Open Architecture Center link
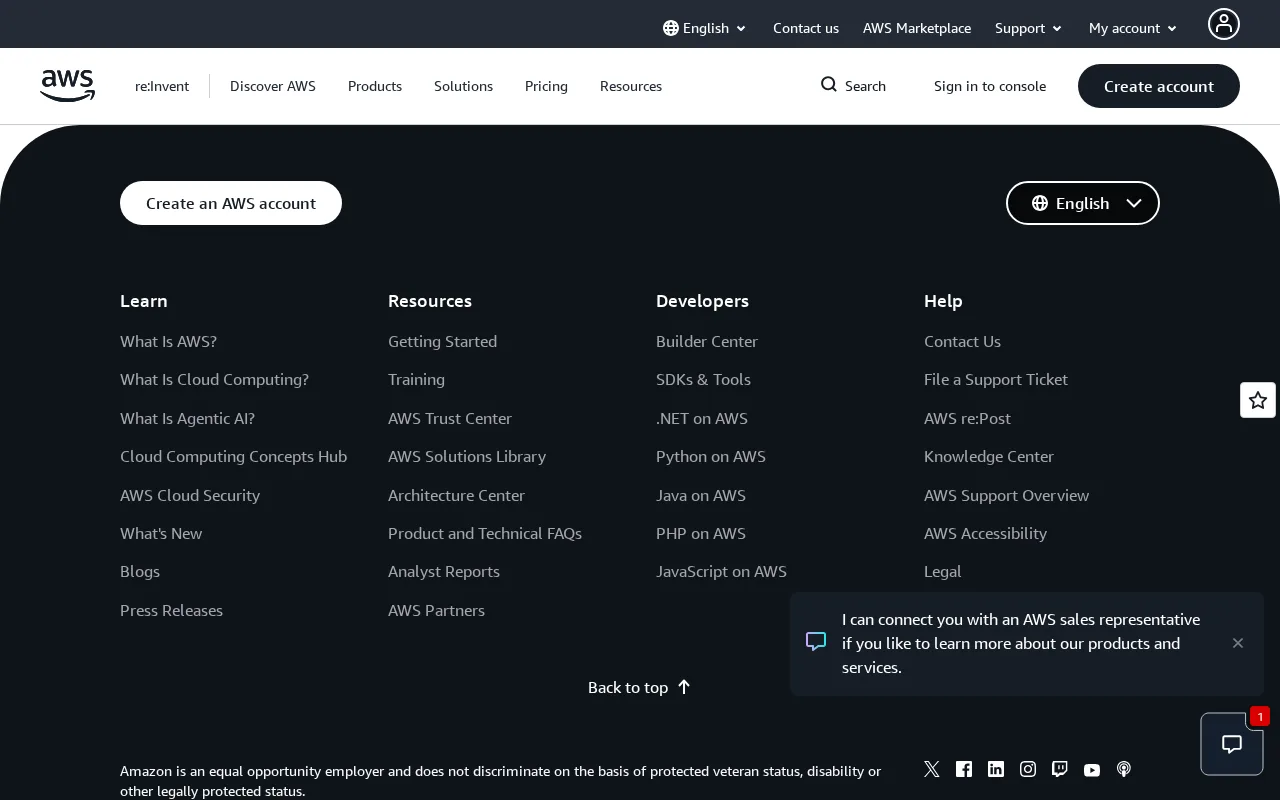 (x=456, y=495)
